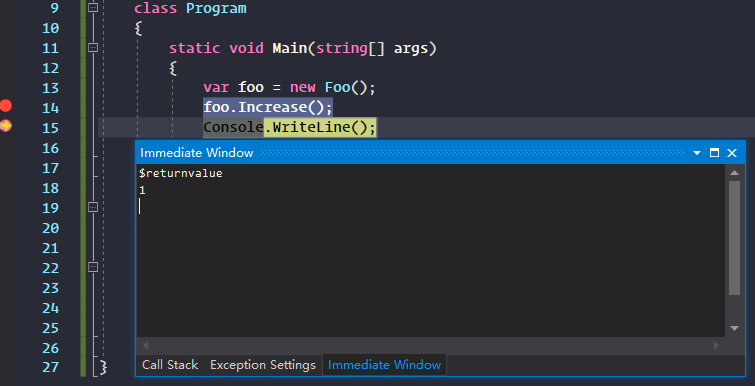Click the Console.WriteLine() statement on line 15
755x386 pixels.
289,128
